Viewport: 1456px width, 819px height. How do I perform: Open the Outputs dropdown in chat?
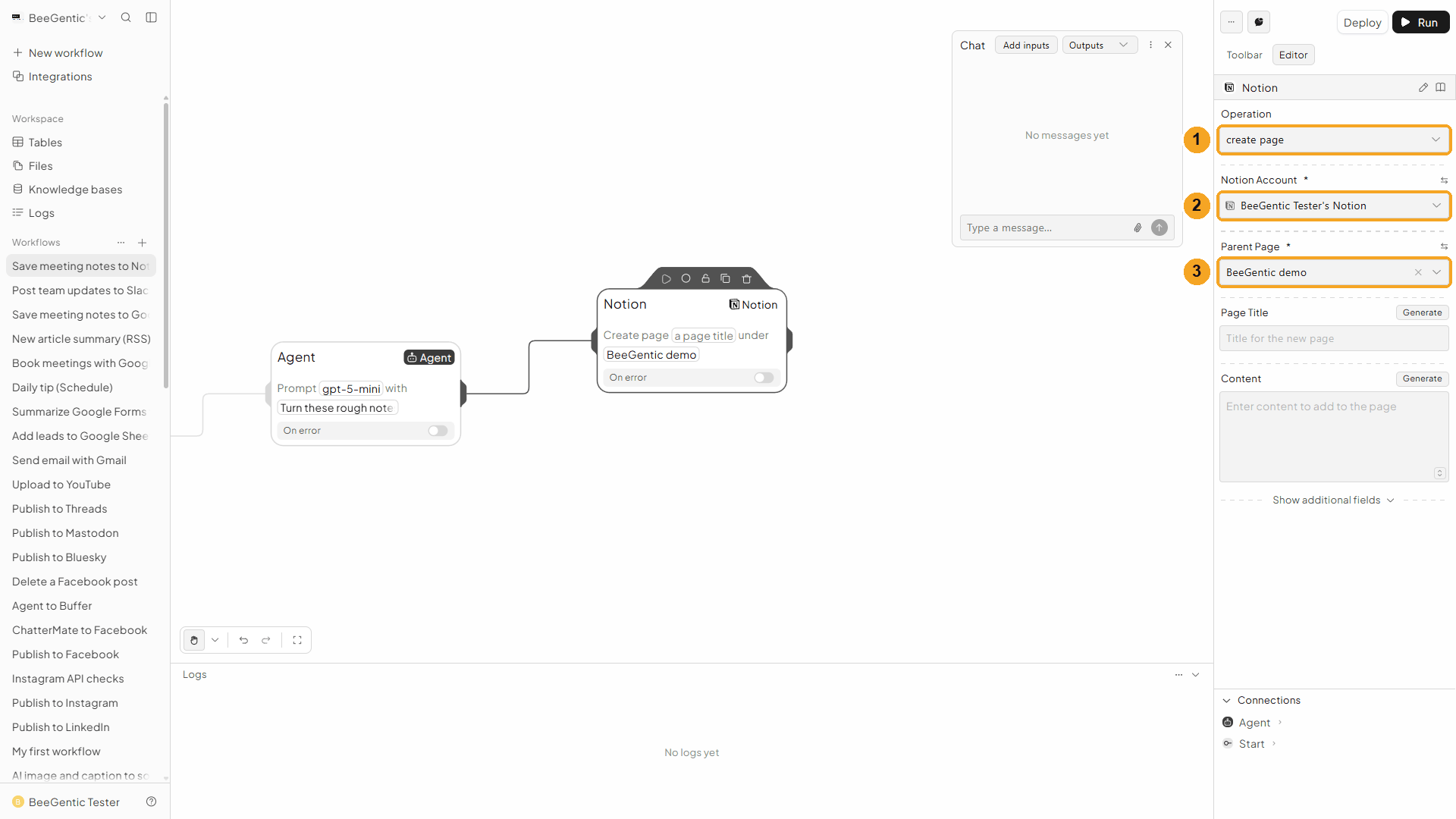[x=1100, y=45]
